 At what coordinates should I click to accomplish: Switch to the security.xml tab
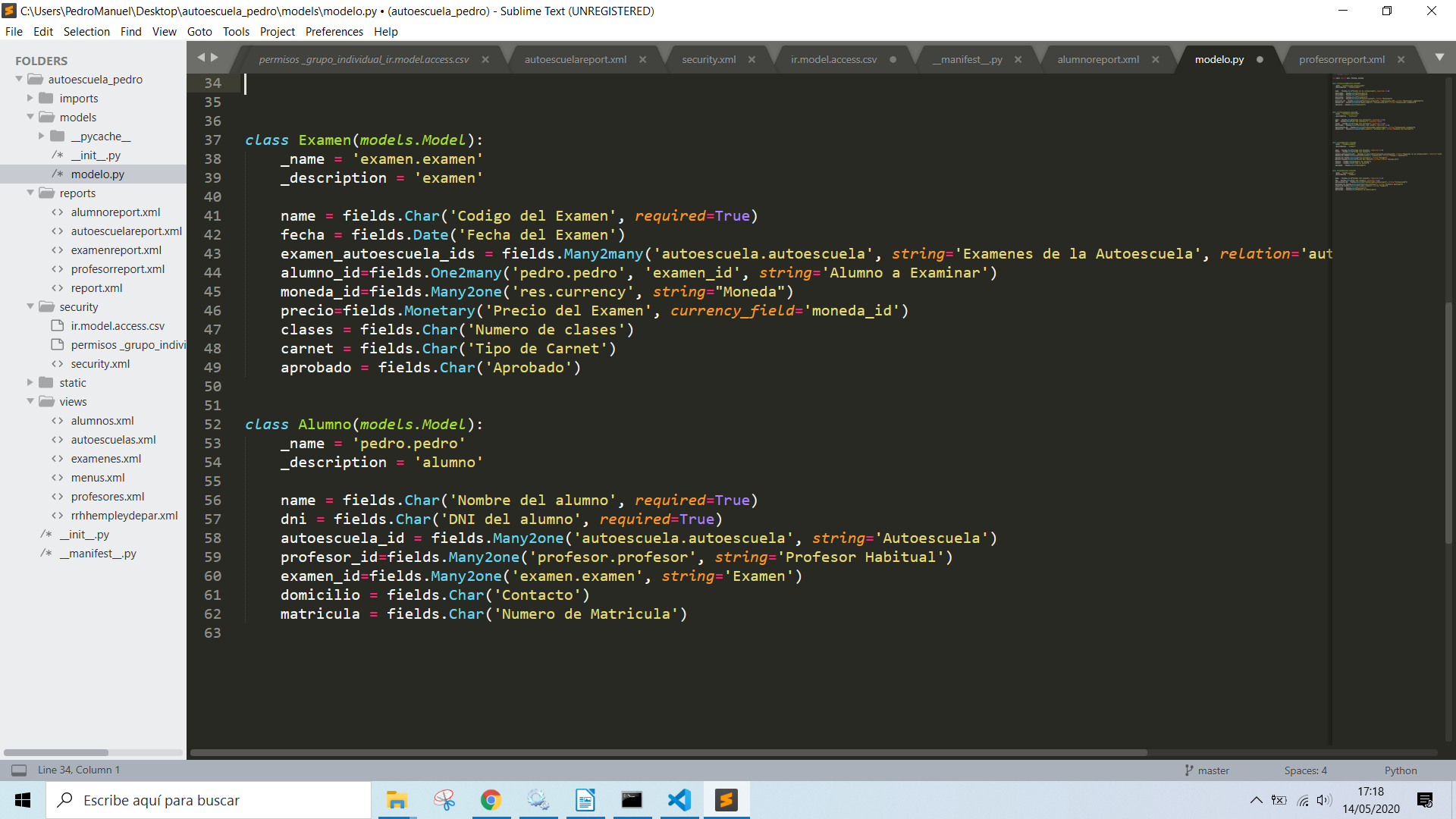pyautogui.click(x=707, y=58)
